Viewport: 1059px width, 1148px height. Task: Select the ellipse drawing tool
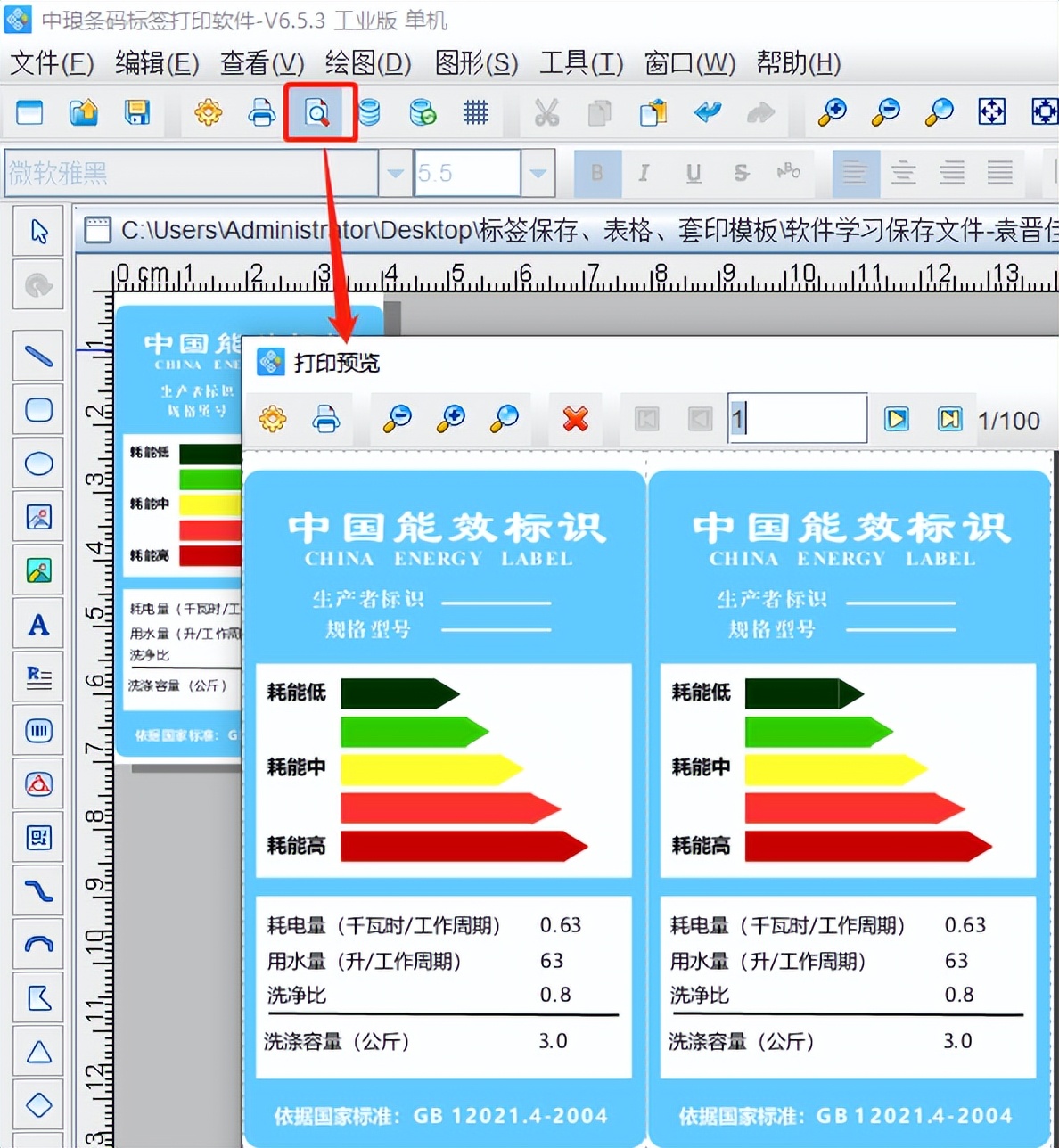[x=38, y=463]
